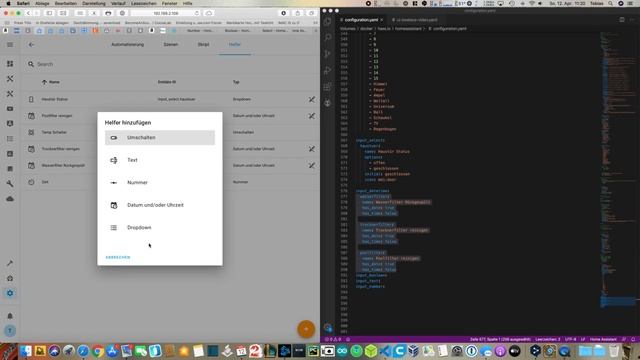Click read-only icon on Haustür Status row

(x=311, y=99)
